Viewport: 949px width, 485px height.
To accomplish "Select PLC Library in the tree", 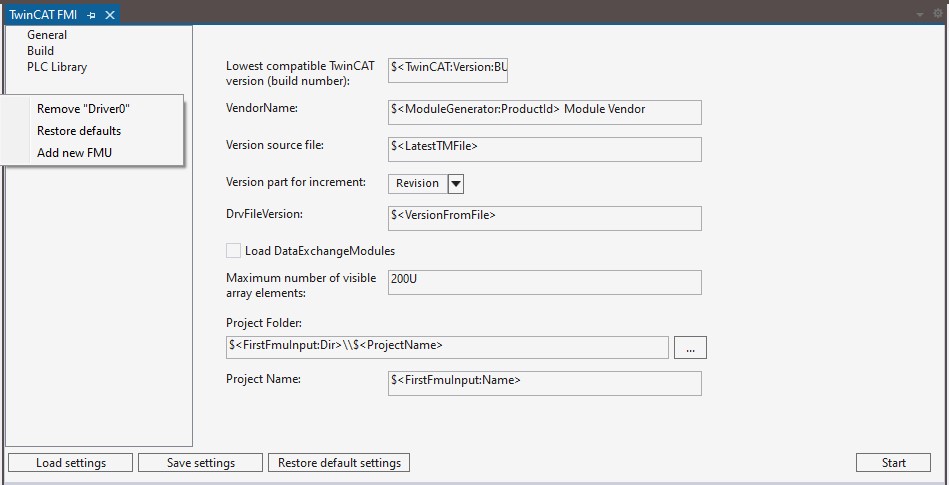I will [57, 67].
